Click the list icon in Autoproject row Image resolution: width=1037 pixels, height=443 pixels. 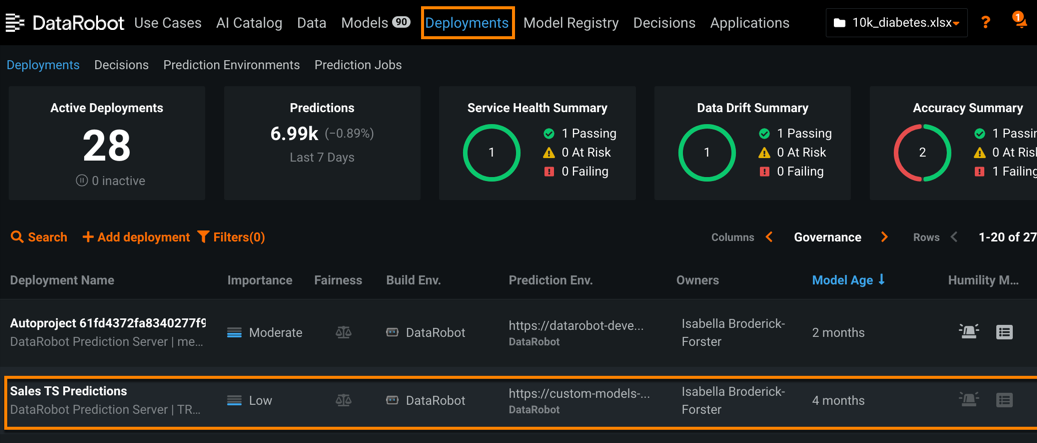[1004, 332]
